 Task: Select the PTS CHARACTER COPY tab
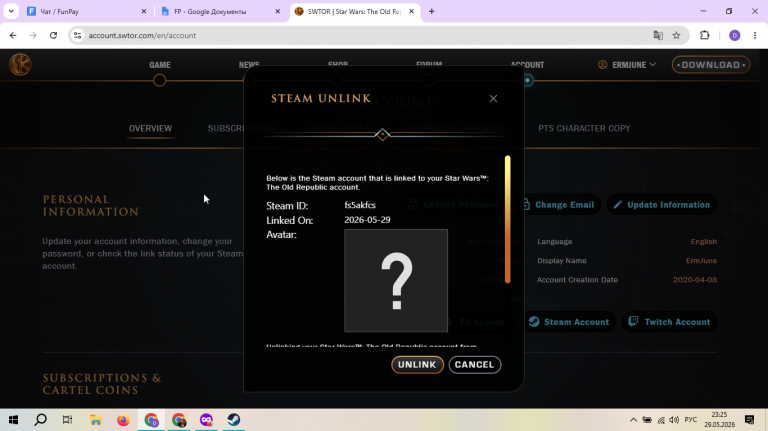(584, 128)
